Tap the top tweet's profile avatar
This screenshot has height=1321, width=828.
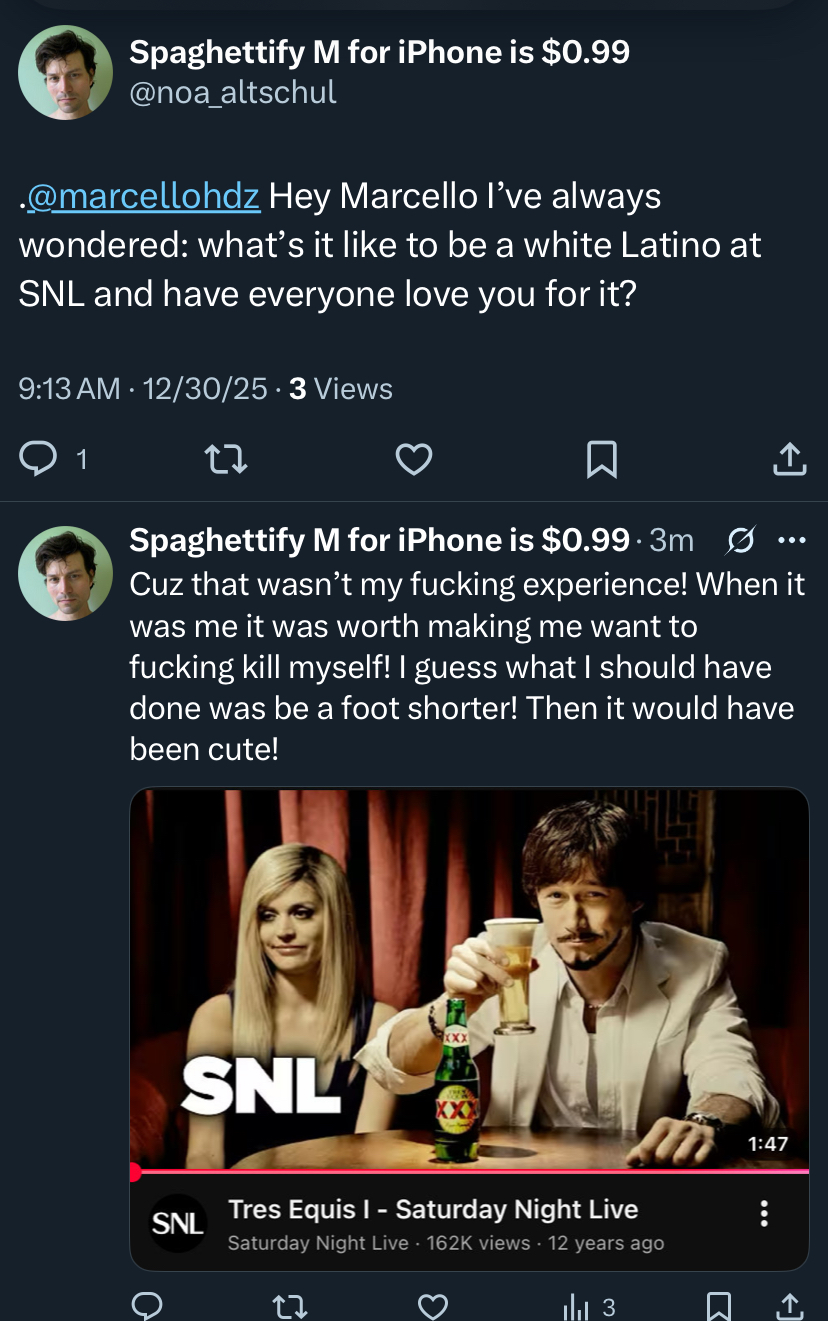pos(66,72)
